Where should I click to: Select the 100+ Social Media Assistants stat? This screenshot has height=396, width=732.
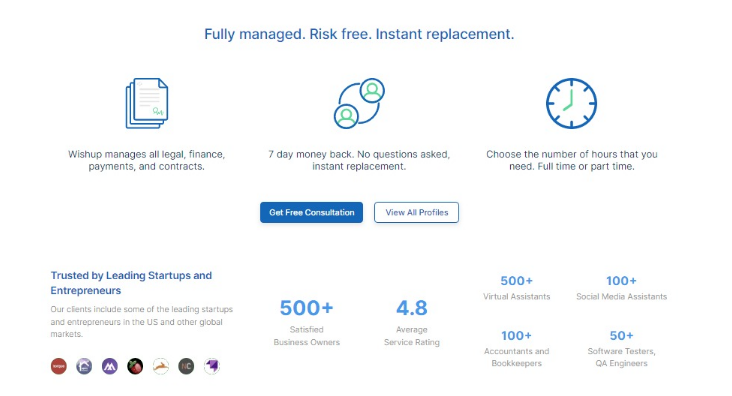pyautogui.click(x=621, y=288)
